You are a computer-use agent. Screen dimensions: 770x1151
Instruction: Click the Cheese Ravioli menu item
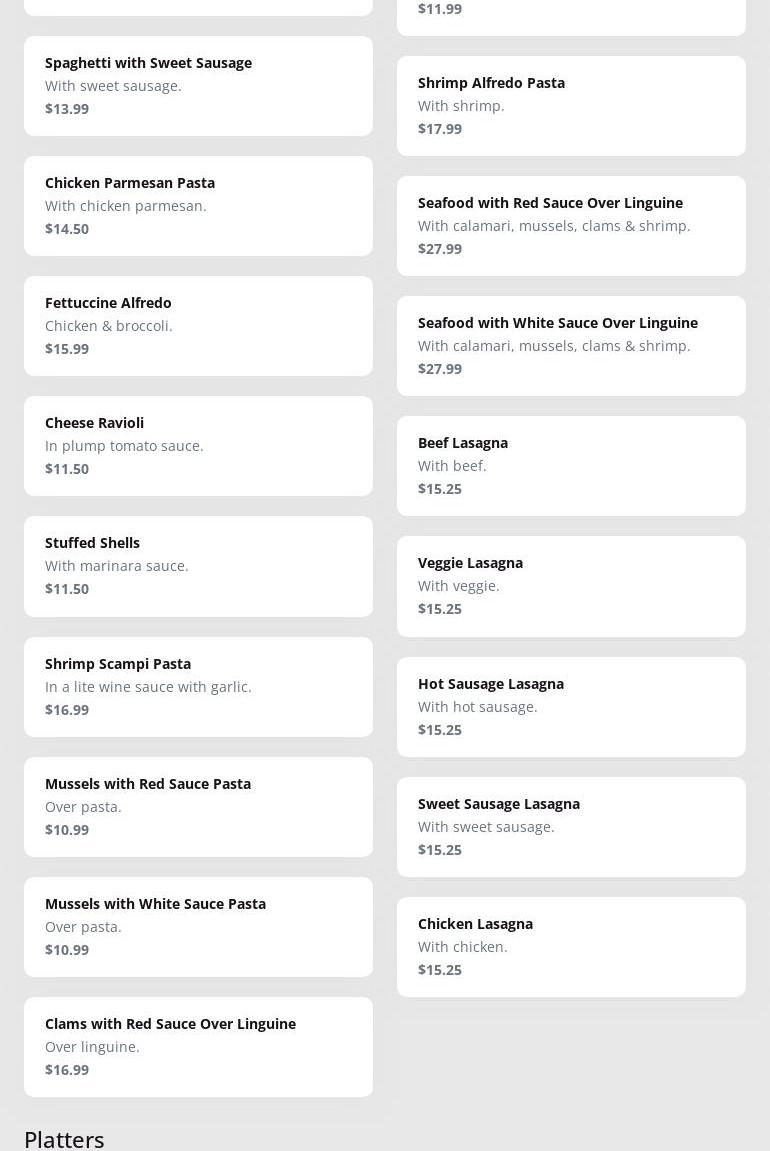[x=198, y=446]
